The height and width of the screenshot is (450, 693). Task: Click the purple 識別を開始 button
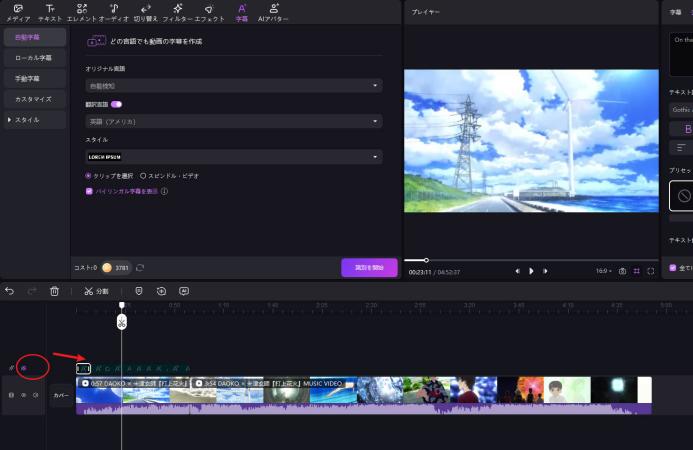(x=369, y=267)
